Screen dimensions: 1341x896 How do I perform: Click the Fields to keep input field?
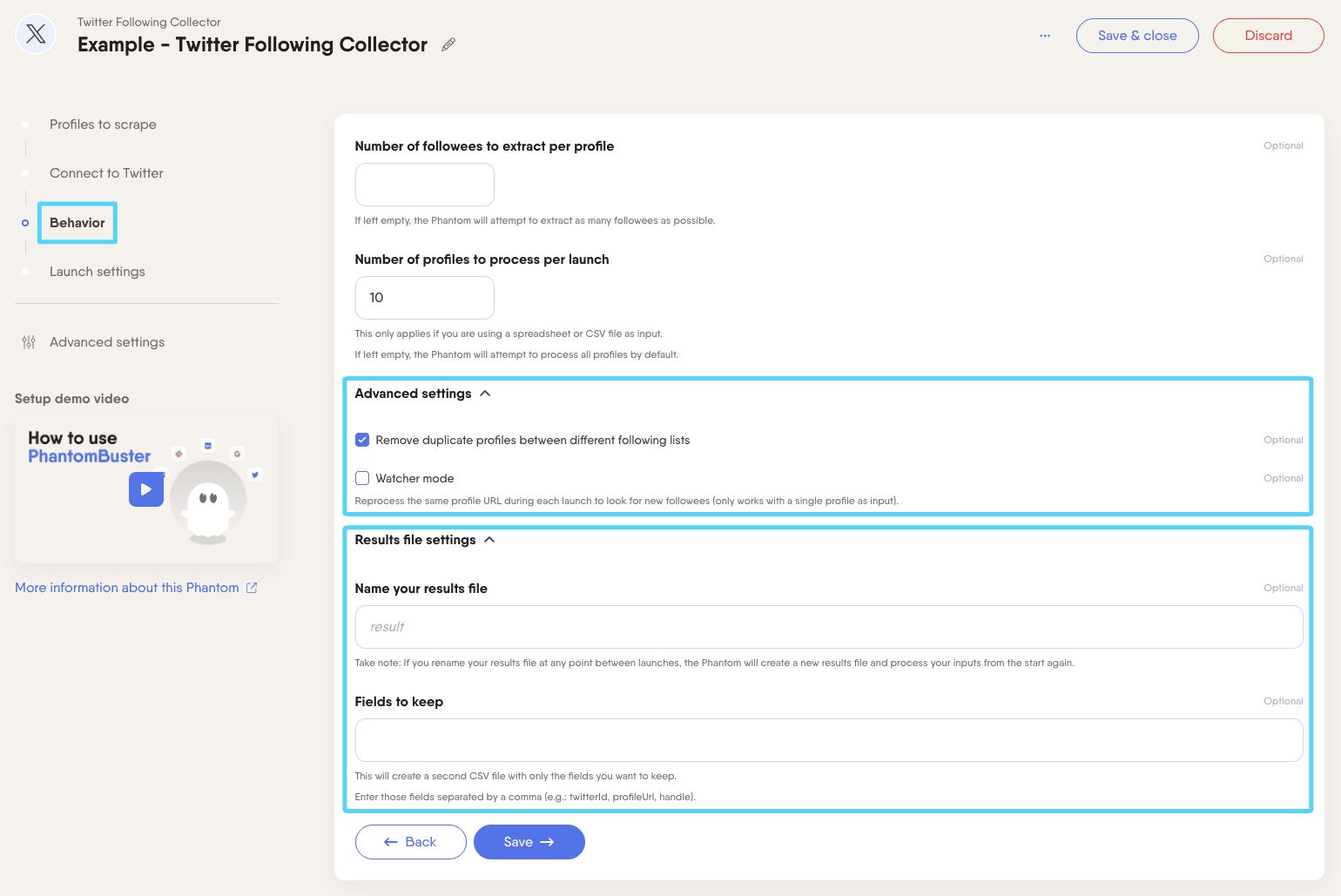point(829,740)
